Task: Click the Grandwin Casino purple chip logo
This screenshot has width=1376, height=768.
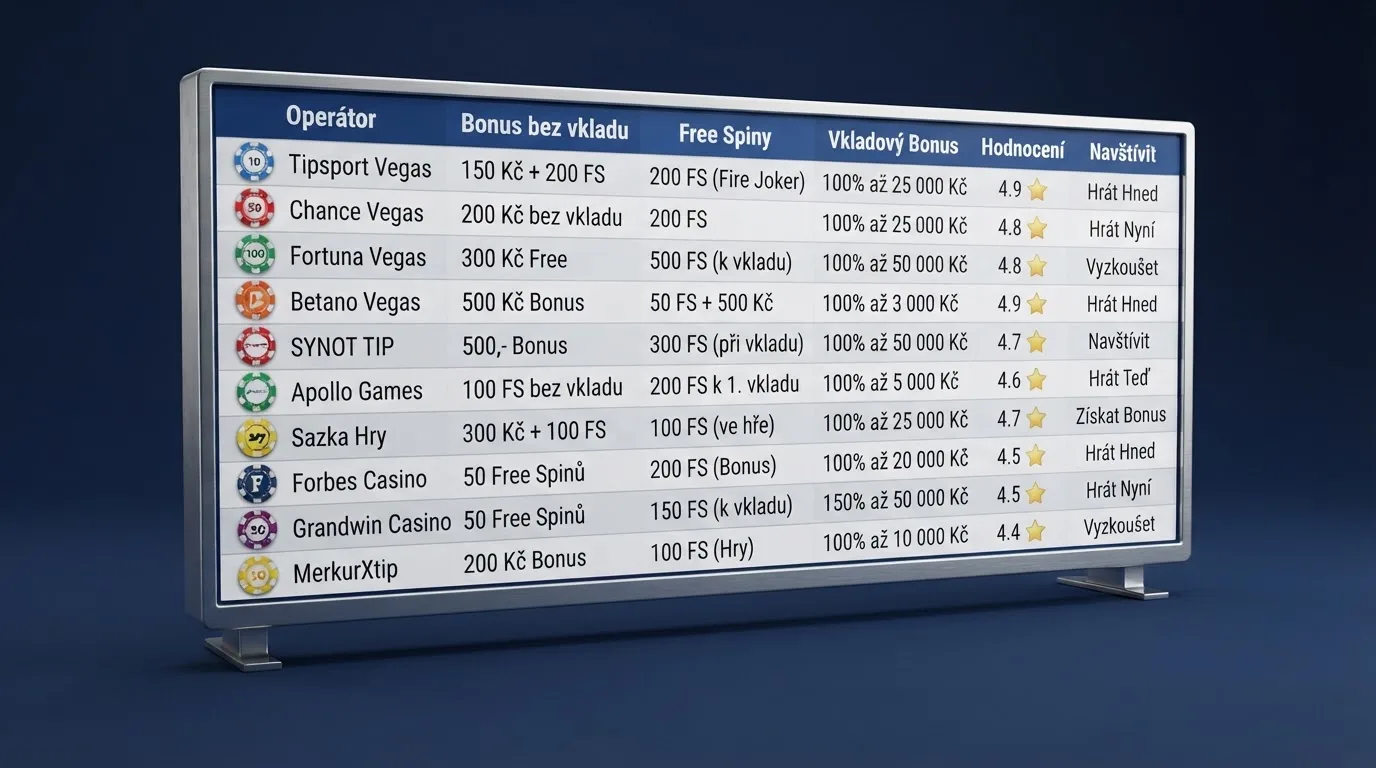Action: 257,529
